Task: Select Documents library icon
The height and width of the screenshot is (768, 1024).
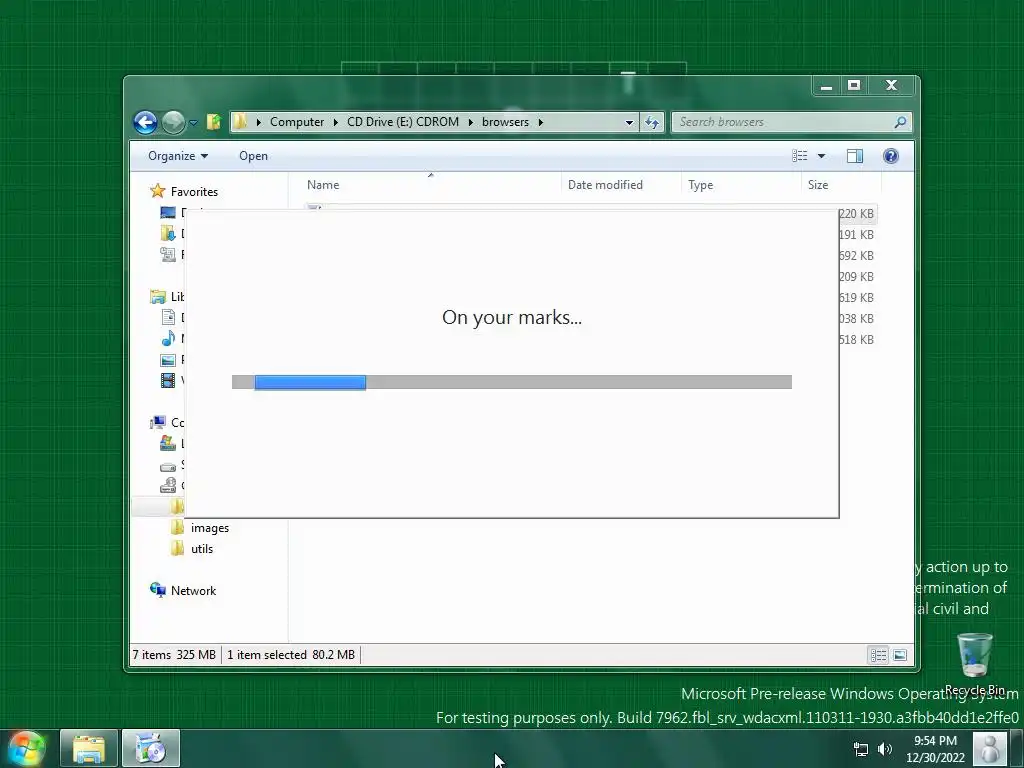Action: [168, 317]
